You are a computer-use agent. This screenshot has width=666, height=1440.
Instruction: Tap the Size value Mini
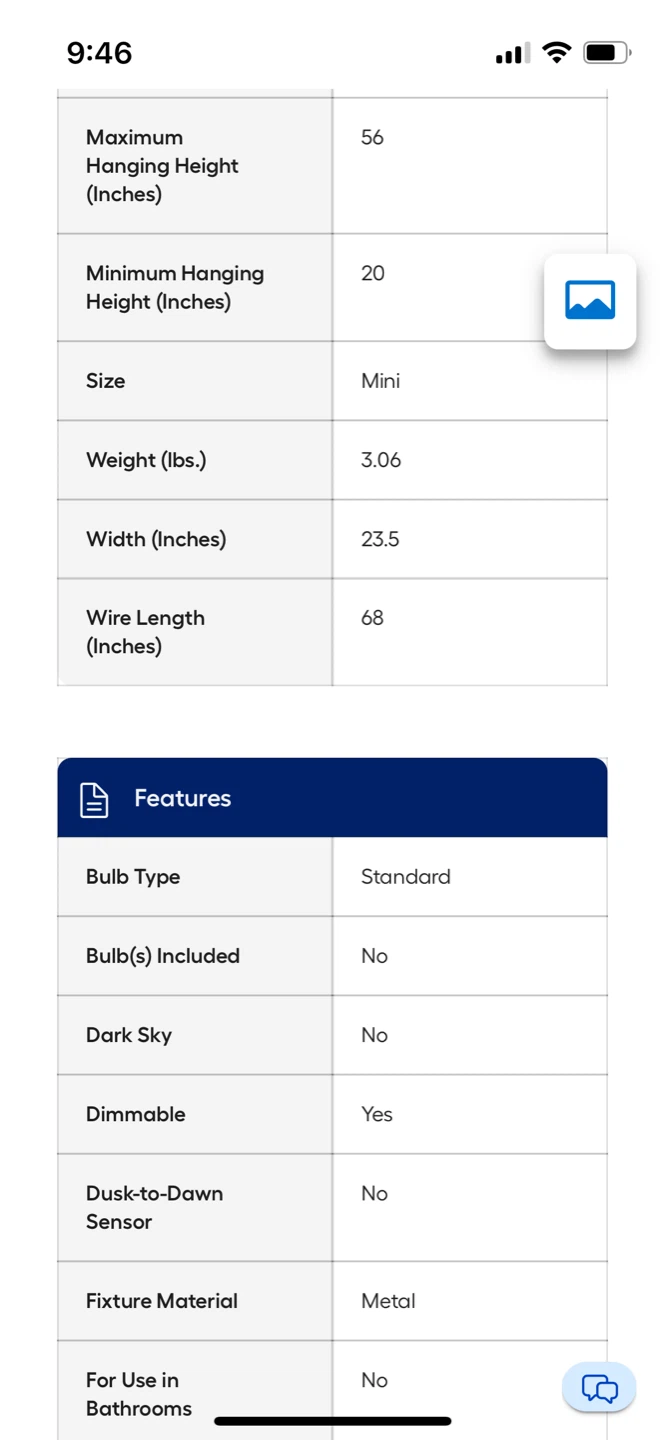[x=381, y=381]
